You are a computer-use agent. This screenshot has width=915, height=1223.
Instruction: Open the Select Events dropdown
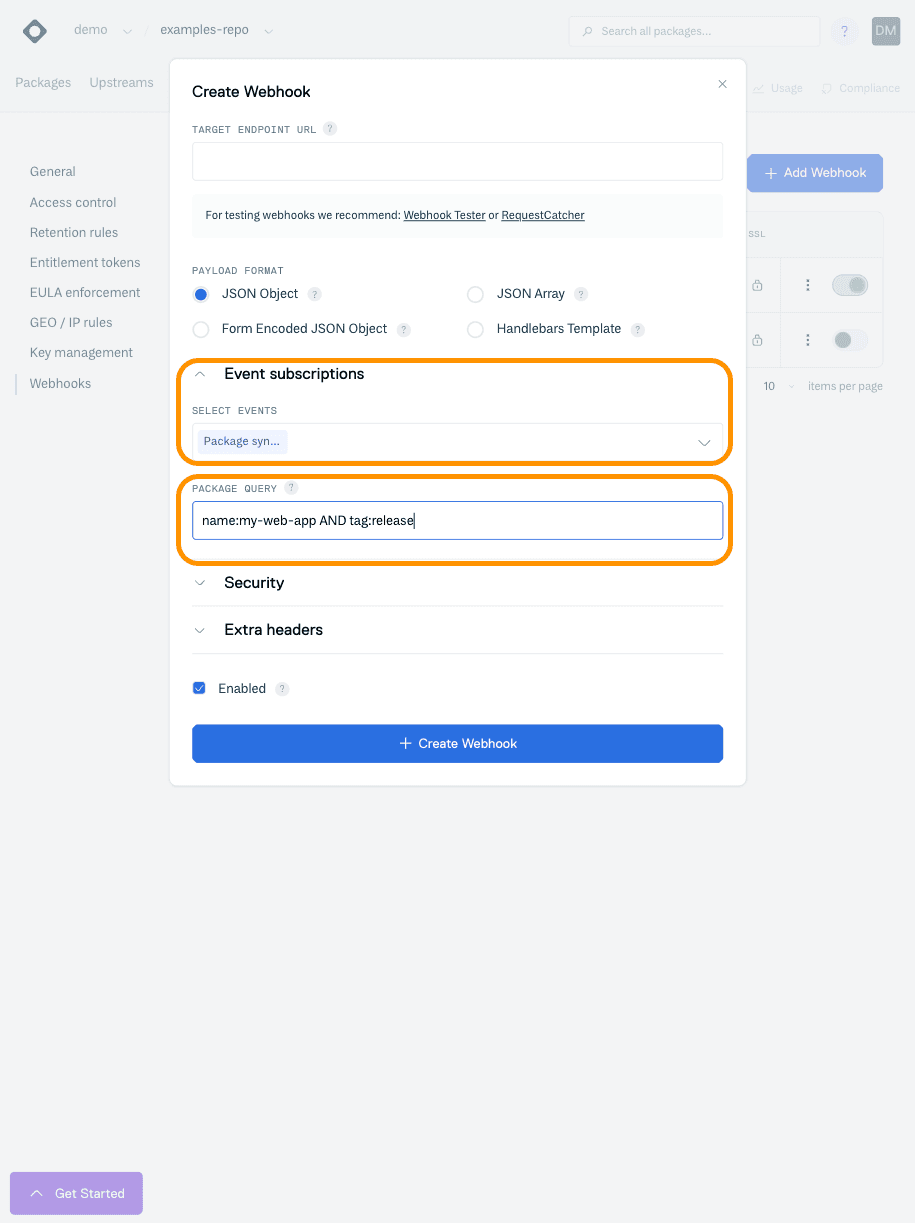coord(703,441)
